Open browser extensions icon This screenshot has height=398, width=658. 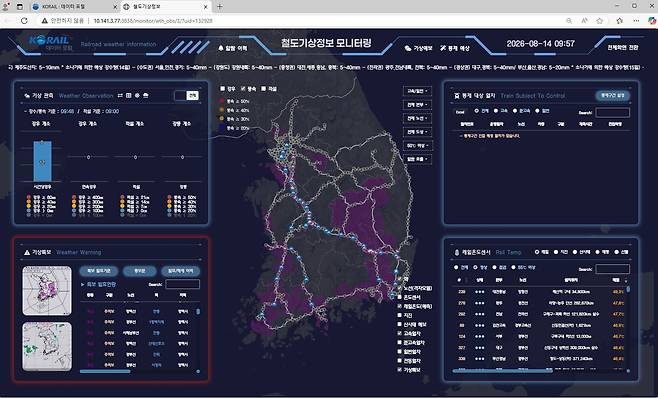[620, 21]
